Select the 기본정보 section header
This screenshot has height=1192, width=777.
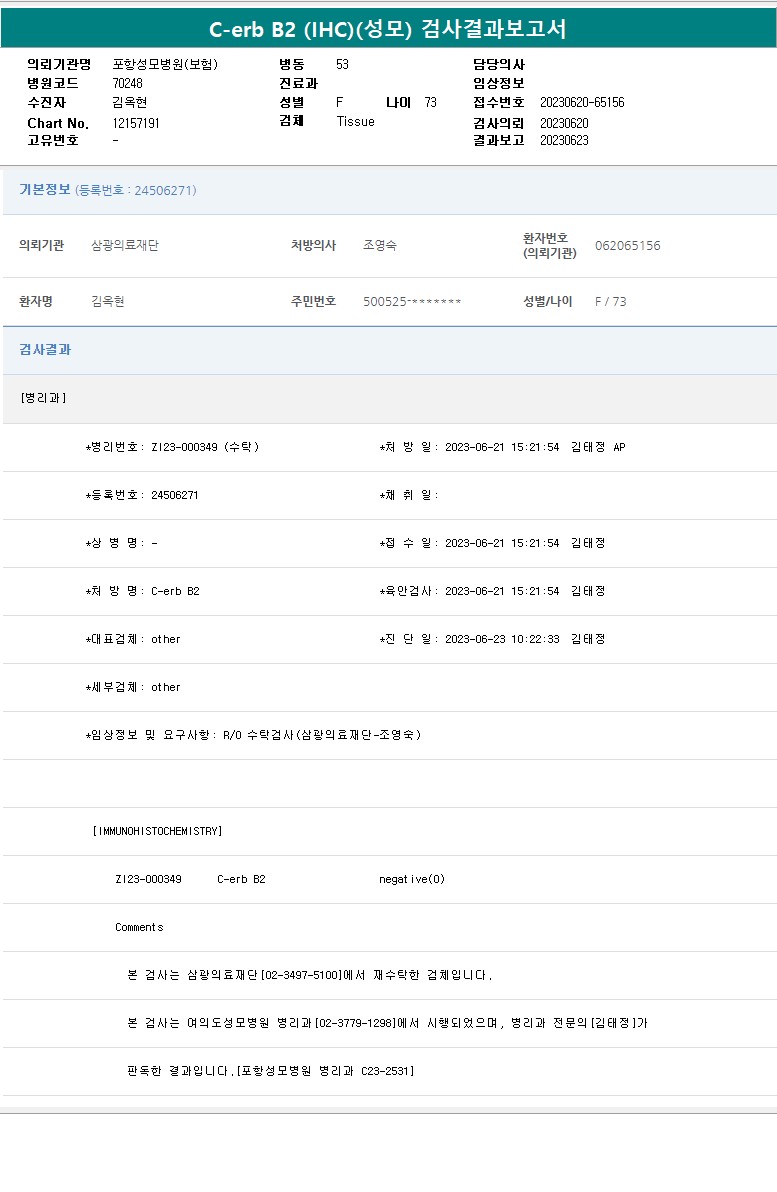tap(45, 190)
